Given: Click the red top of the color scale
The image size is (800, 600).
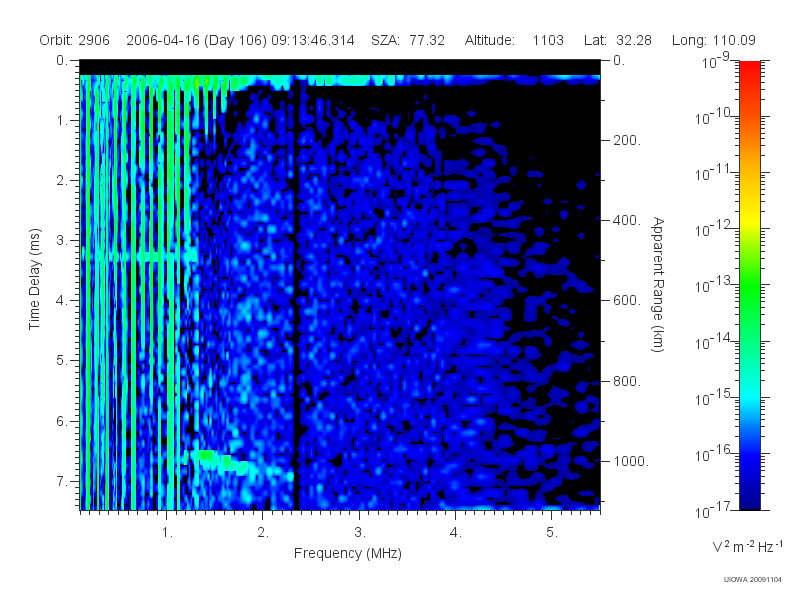Looking at the screenshot, I should [x=749, y=69].
